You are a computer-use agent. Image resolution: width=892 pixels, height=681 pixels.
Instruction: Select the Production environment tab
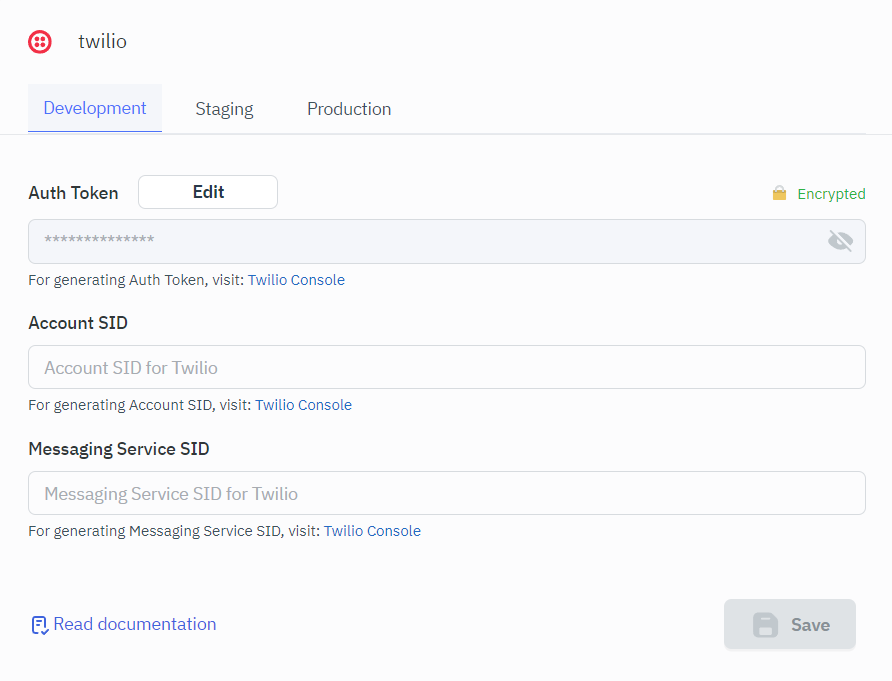coord(349,109)
